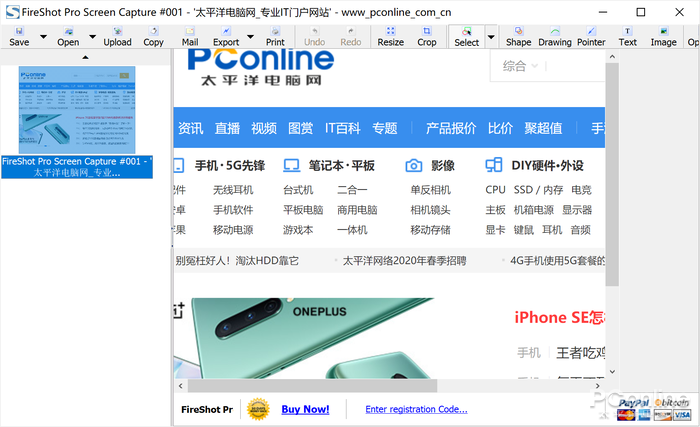
Task: Open the 平板电脑 link
Action: pyautogui.click(x=303, y=210)
